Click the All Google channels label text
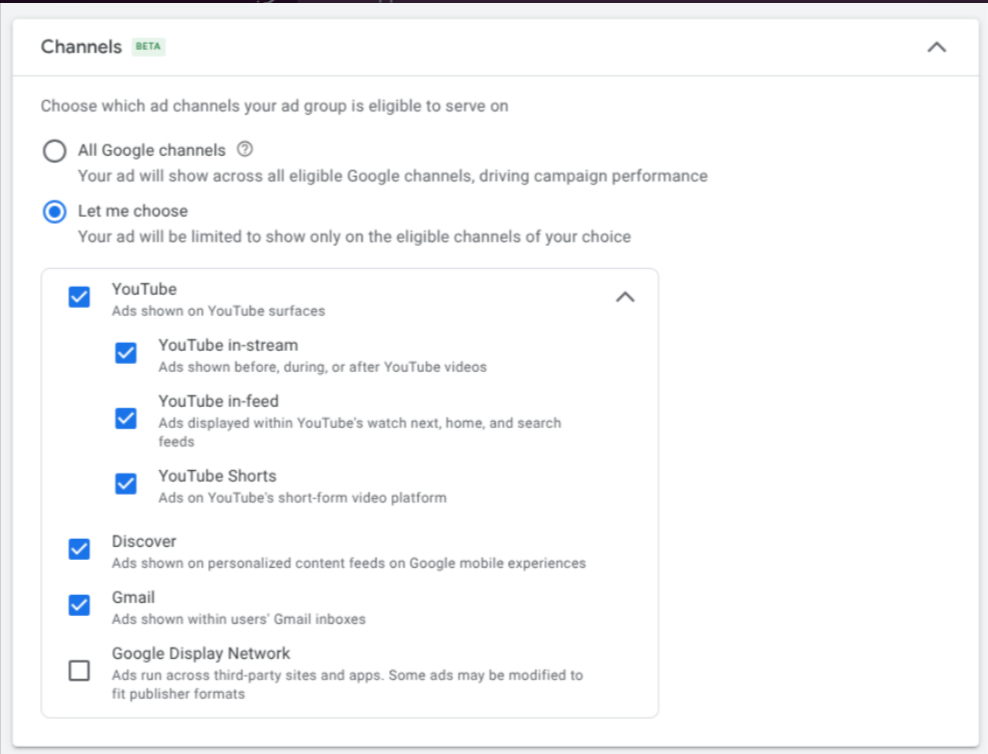Viewport: 988px width, 754px height. 152,150
